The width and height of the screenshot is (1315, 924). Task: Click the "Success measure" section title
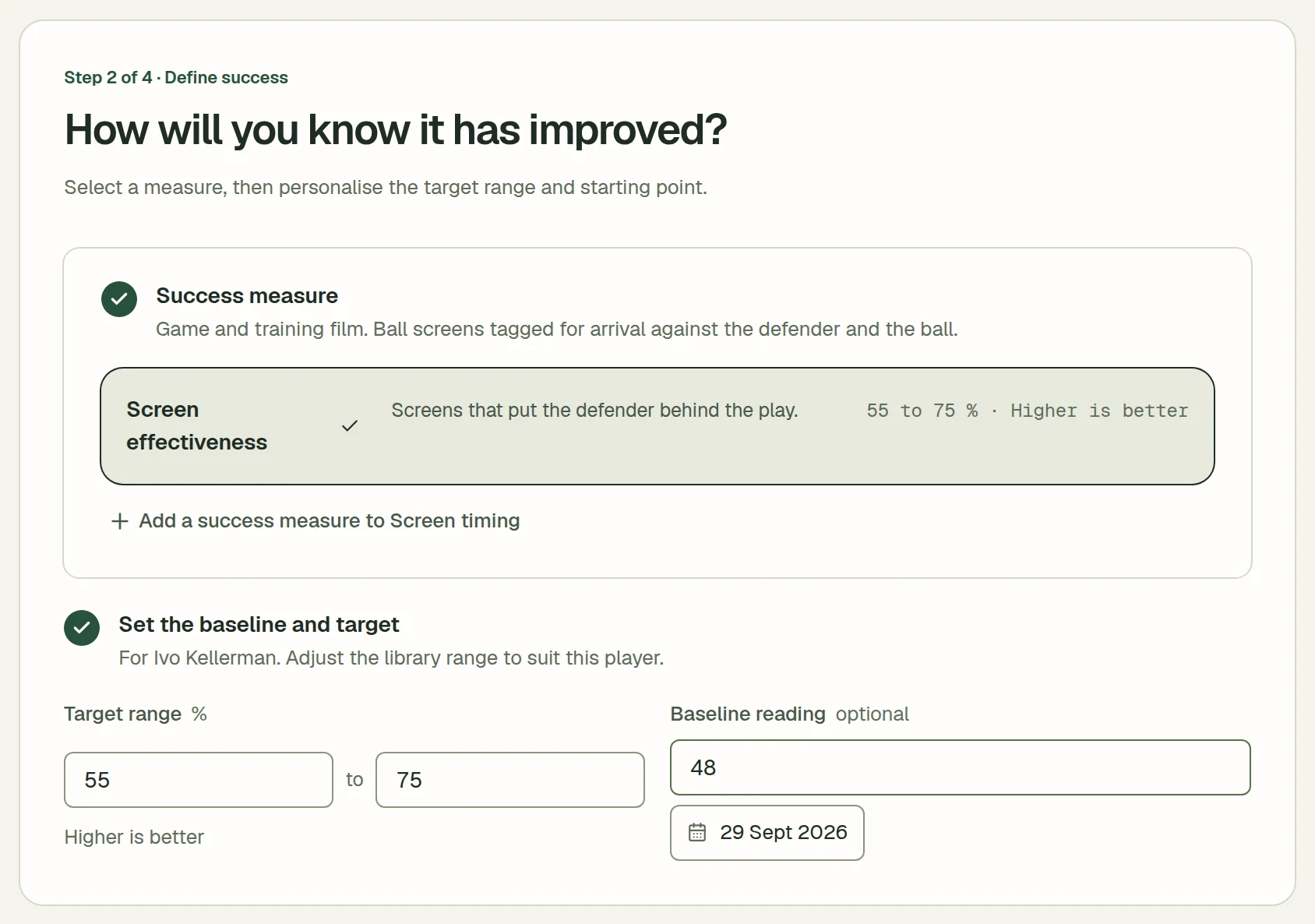[247, 296]
